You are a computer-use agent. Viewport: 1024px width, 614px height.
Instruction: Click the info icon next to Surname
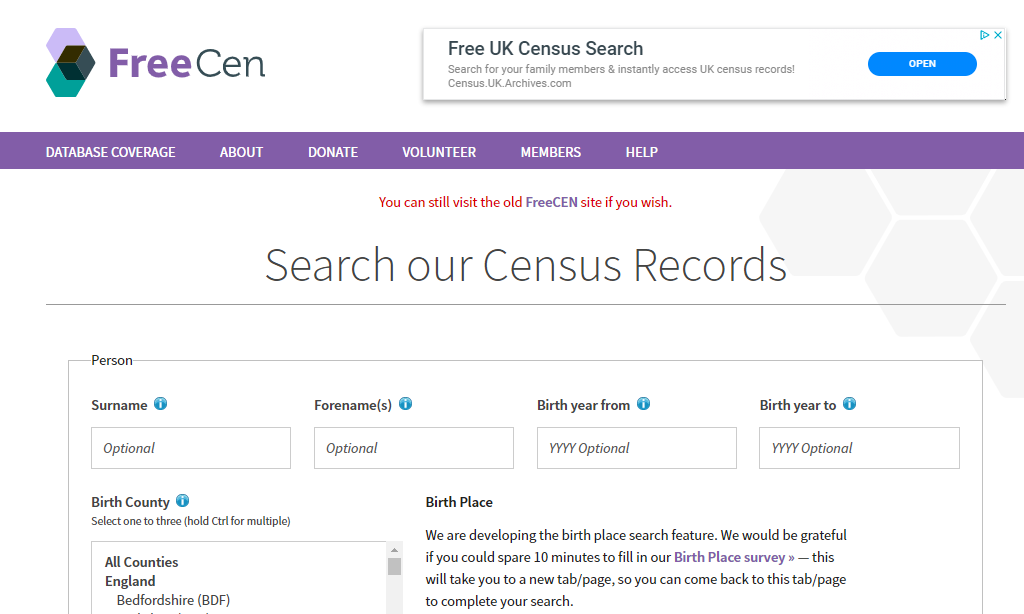pos(161,404)
